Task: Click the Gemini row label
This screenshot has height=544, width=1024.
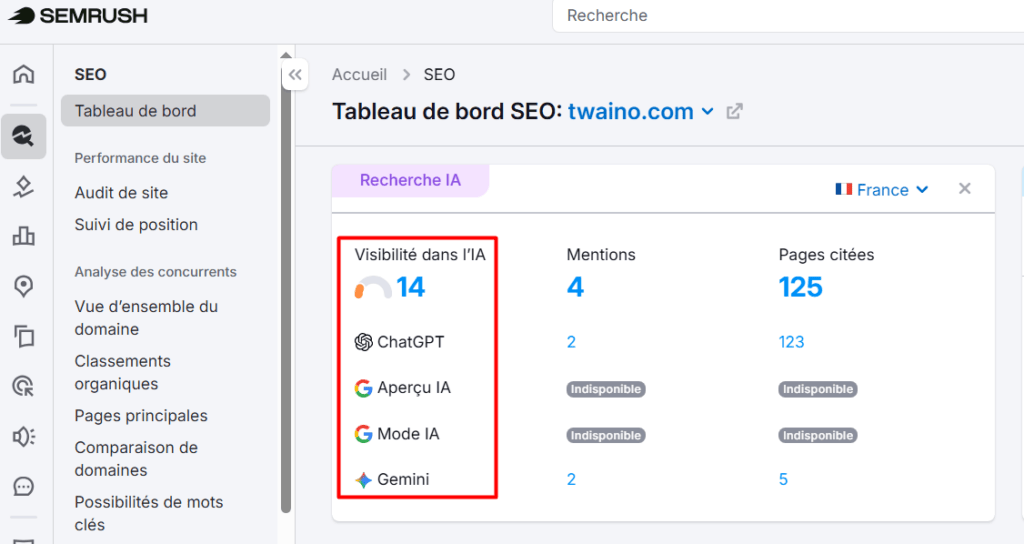Action: pos(403,480)
